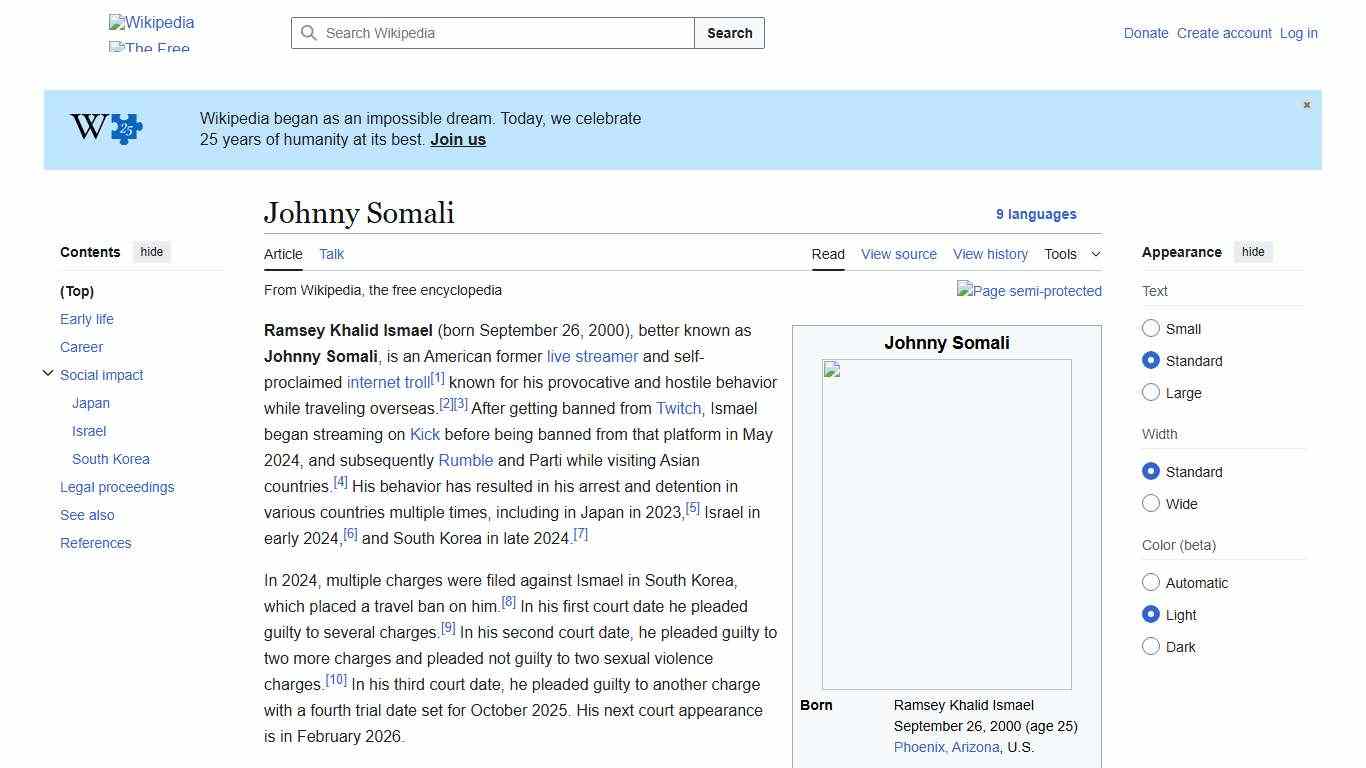Select the Large text size option
This screenshot has height=768, width=1366.
tap(1151, 392)
